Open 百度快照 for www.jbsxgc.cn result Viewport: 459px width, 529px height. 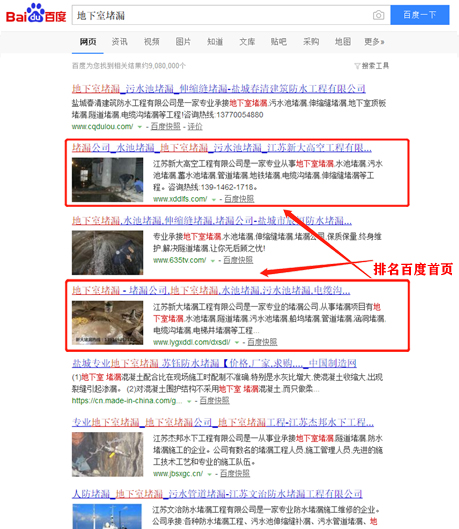[x=235, y=474]
